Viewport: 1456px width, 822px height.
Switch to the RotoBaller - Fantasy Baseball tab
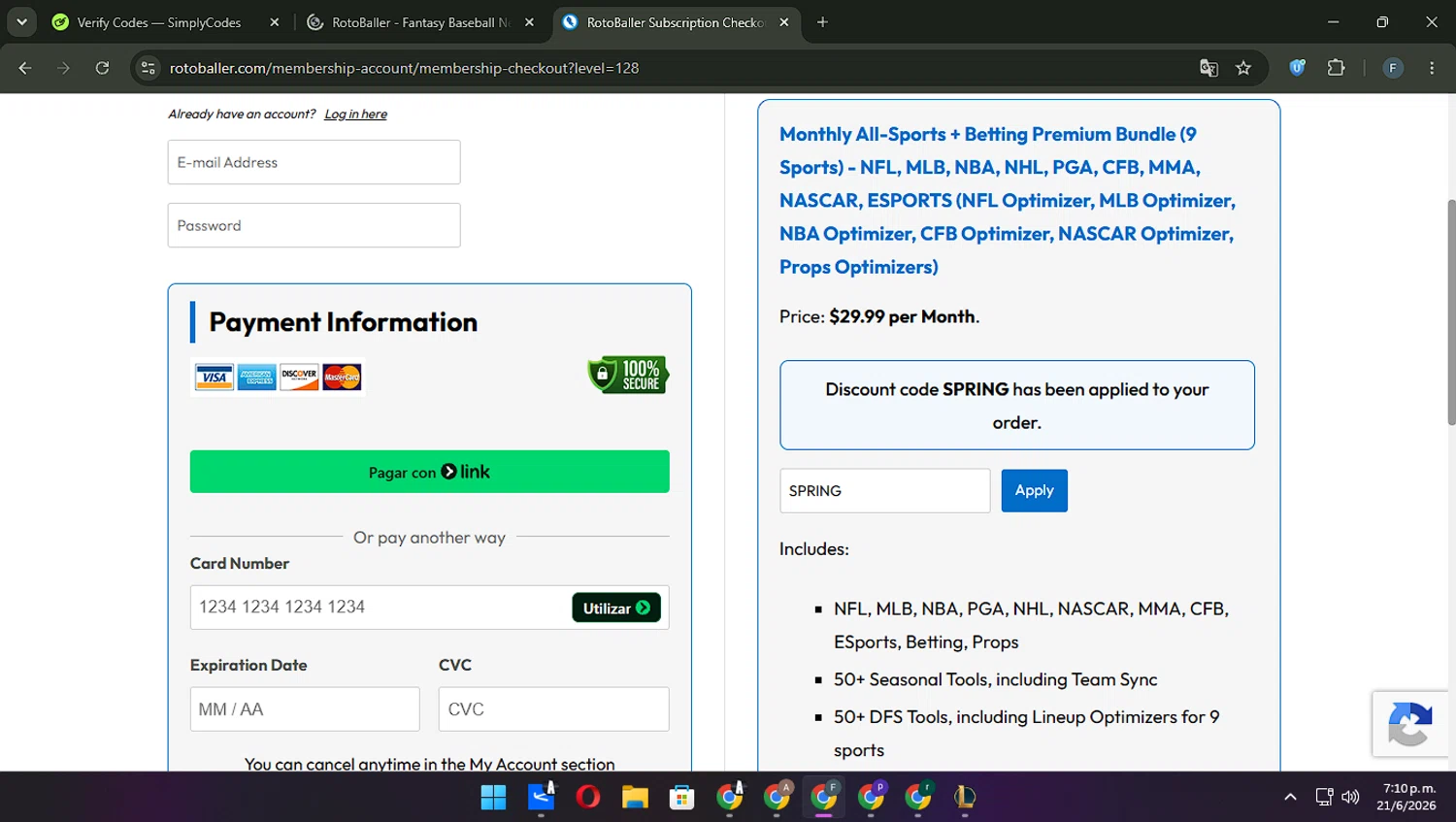(420, 22)
